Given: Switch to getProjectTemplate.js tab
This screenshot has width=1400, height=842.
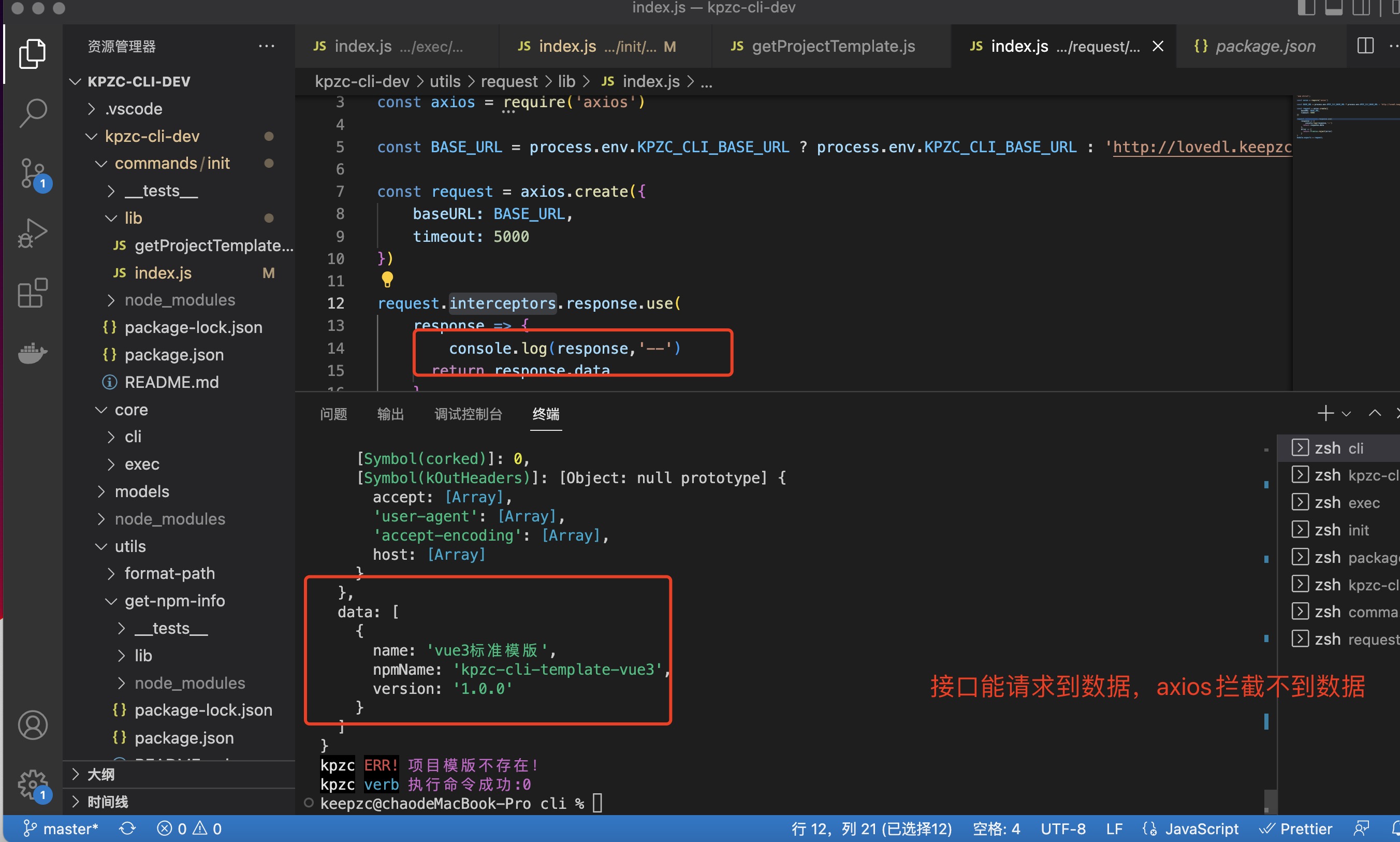Looking at the screenshot, I should [x=831, y=46].
